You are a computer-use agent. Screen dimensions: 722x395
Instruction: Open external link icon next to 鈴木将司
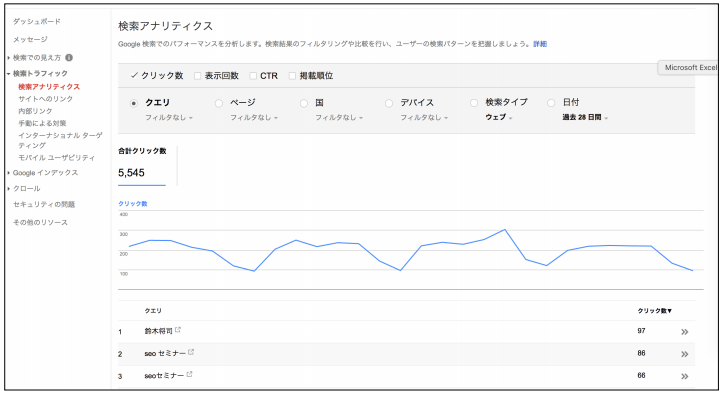[178, 330]
